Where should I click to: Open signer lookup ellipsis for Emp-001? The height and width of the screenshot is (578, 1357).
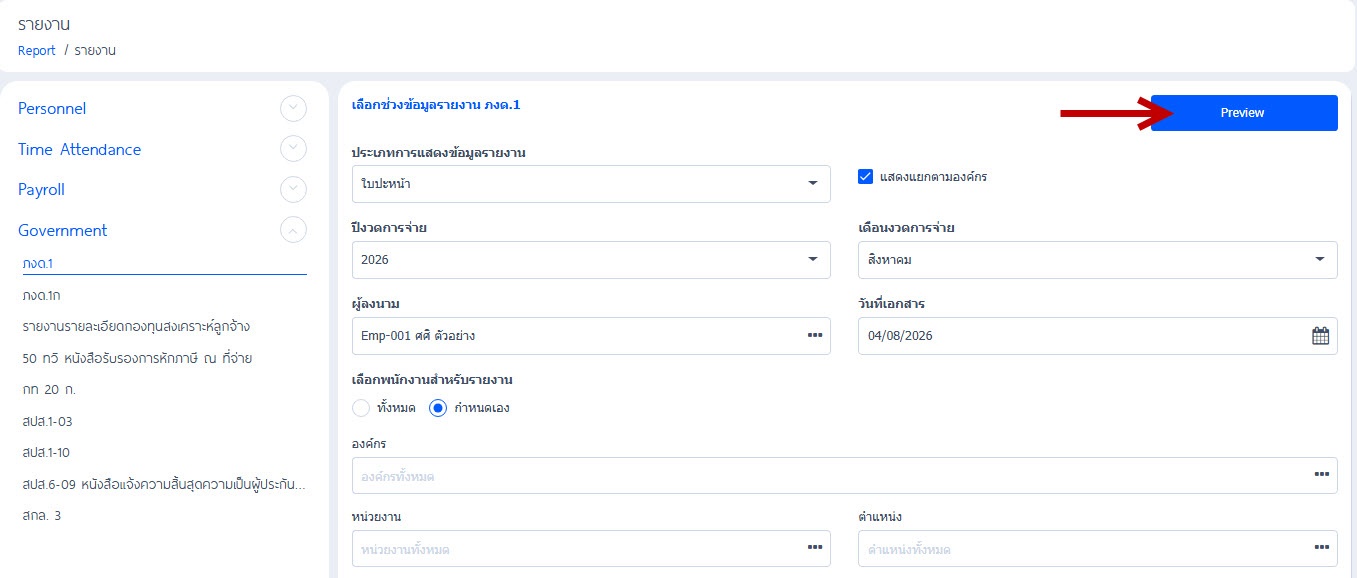point(814,336)
